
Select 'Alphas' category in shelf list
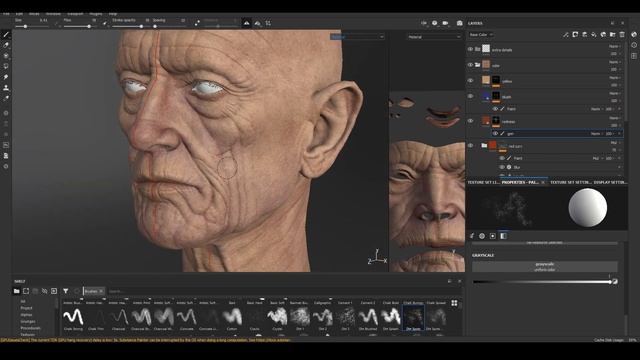click(x=26, y=315)
